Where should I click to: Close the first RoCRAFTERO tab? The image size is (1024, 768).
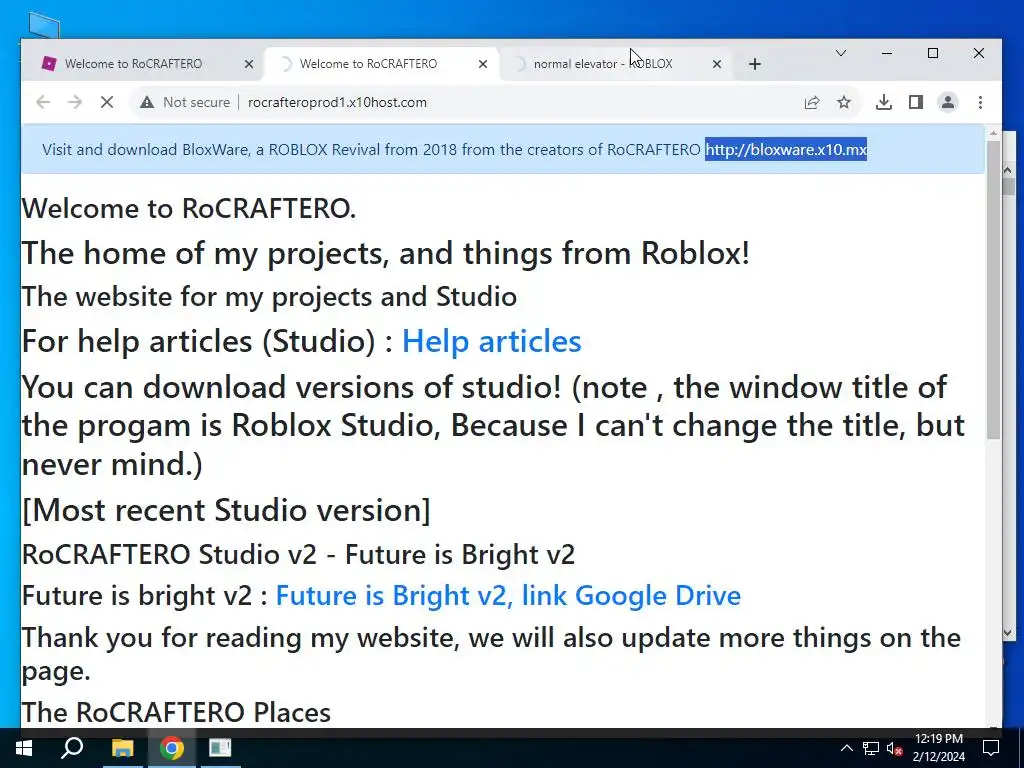[249, 64]
